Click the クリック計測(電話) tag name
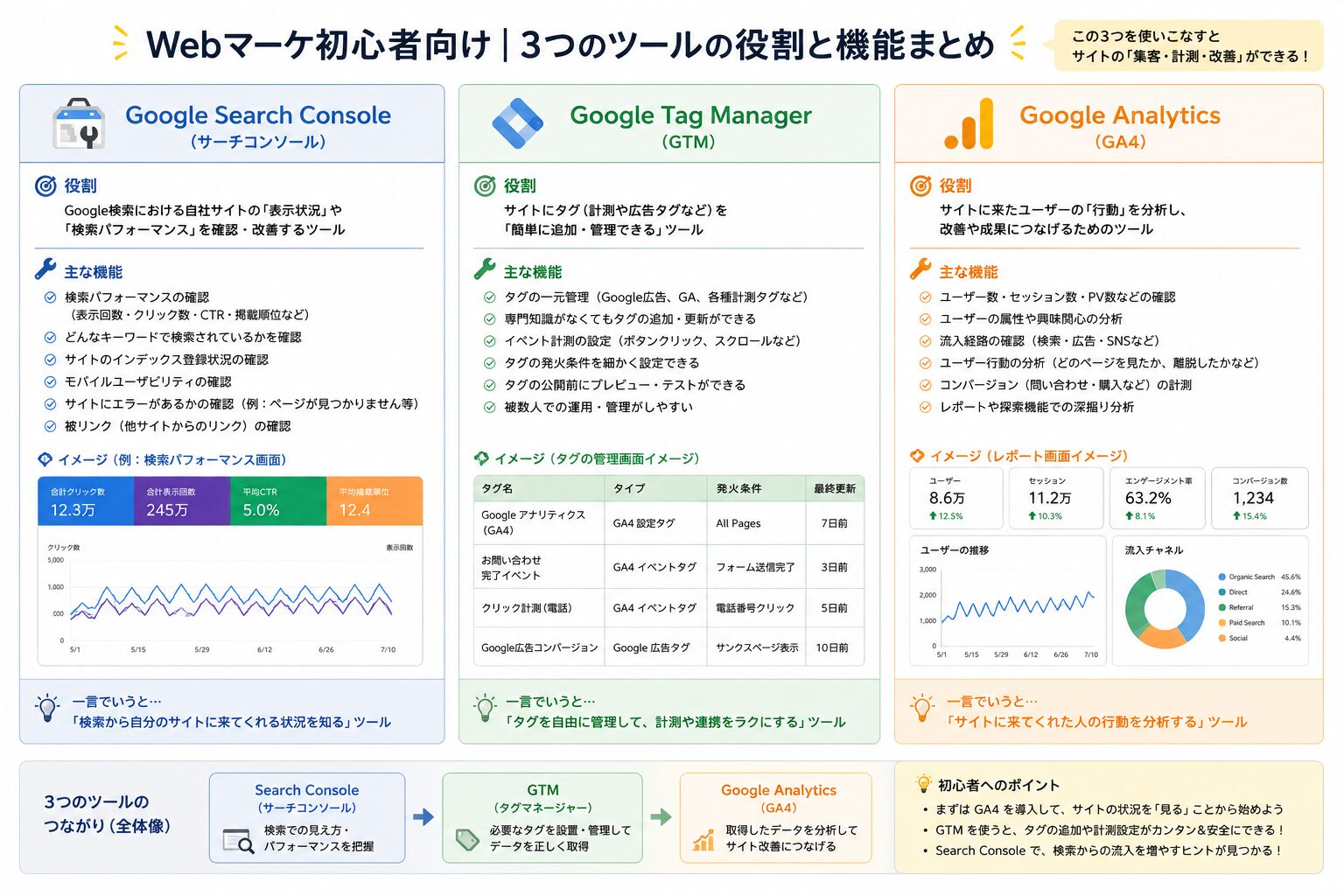This screenshot has width=1344, height=896. [x=526, y=608]
